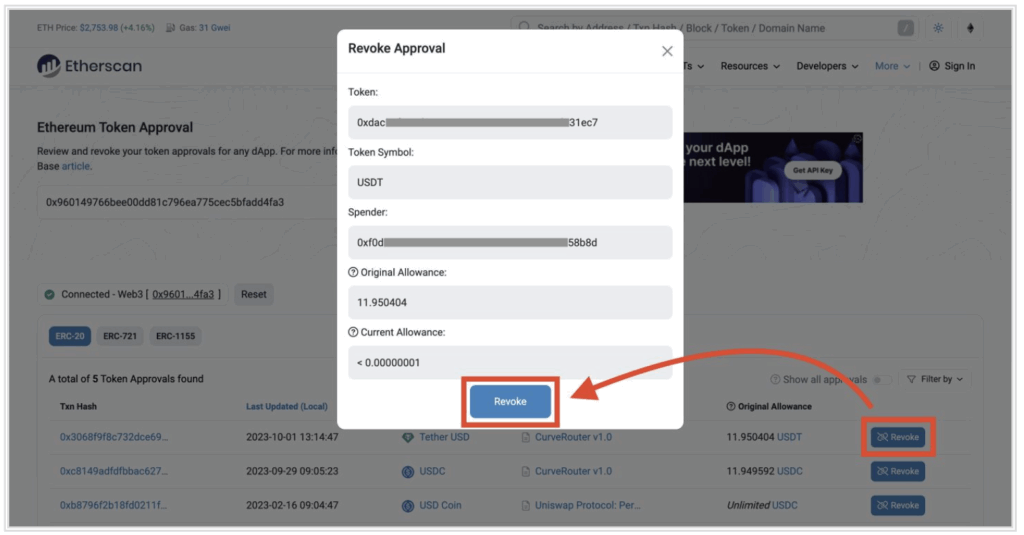This screenshot has width=1024, height=535.
Task: Click the connected address 0x9601...4fa3 link
Action: click(183, 295)
